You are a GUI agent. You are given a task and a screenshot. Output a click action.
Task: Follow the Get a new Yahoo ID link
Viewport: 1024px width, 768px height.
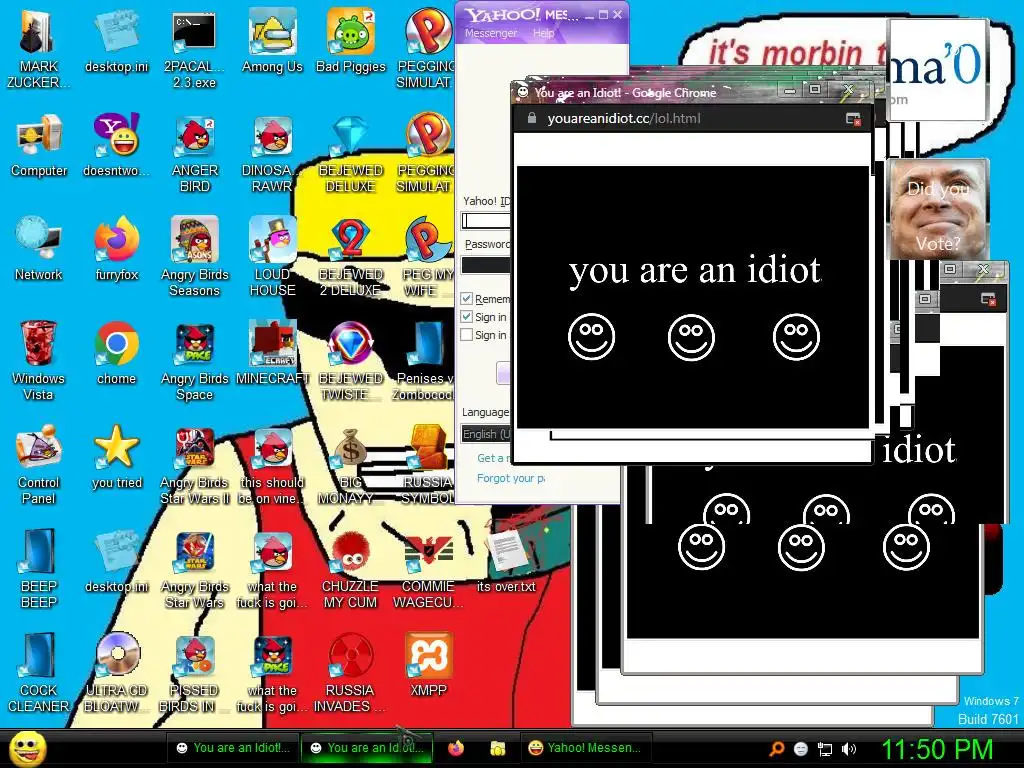tap(493, 458)
